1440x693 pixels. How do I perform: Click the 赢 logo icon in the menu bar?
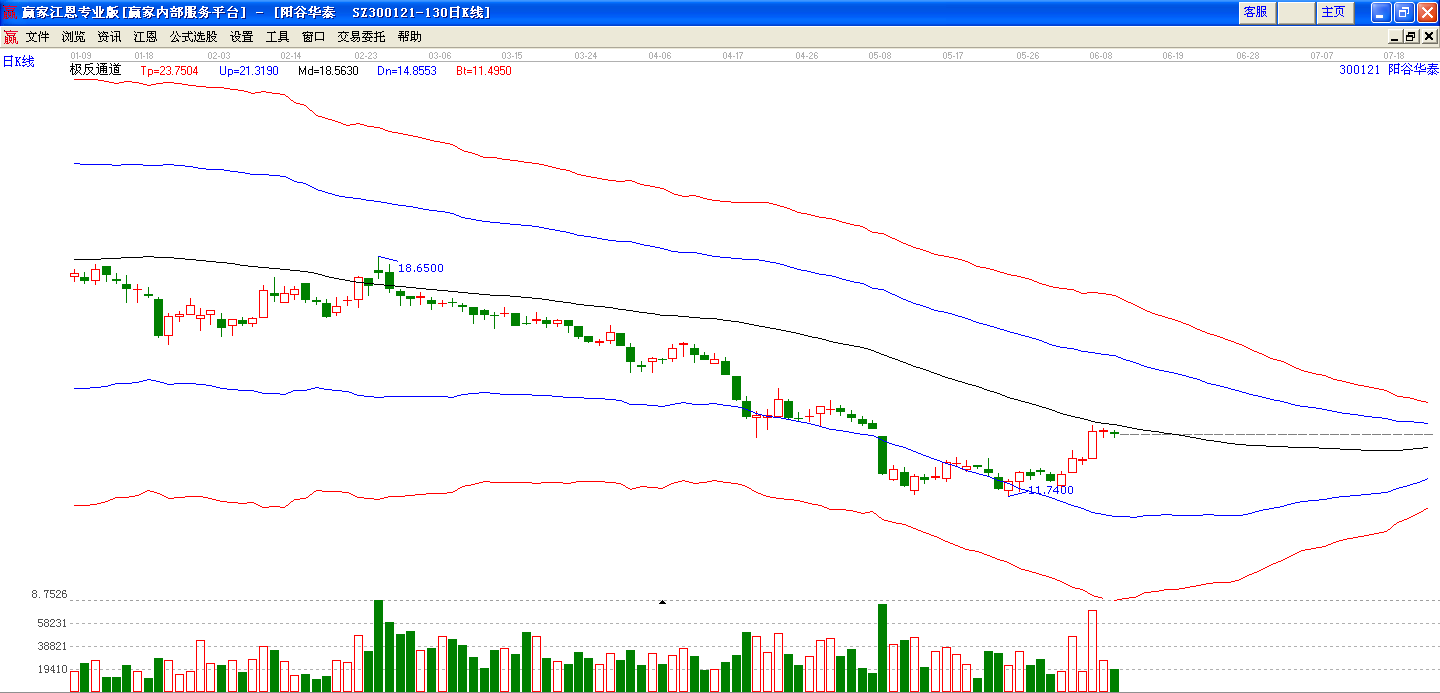point(10,37)
